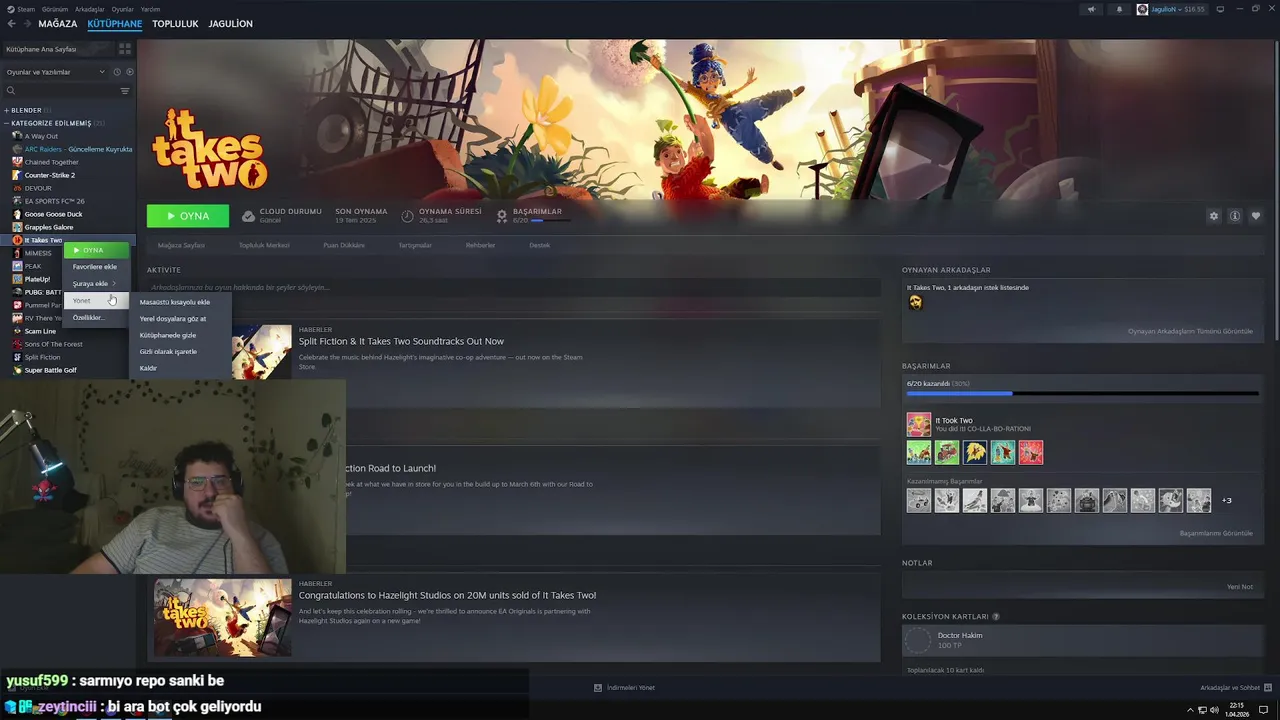Click Başarımlarımı Görüntüle link
This screenshot has height=720, width=1280.
1216,533
